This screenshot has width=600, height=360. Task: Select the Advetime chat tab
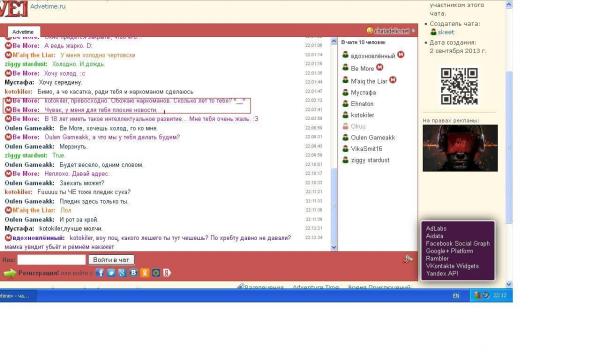pos(23,32)
